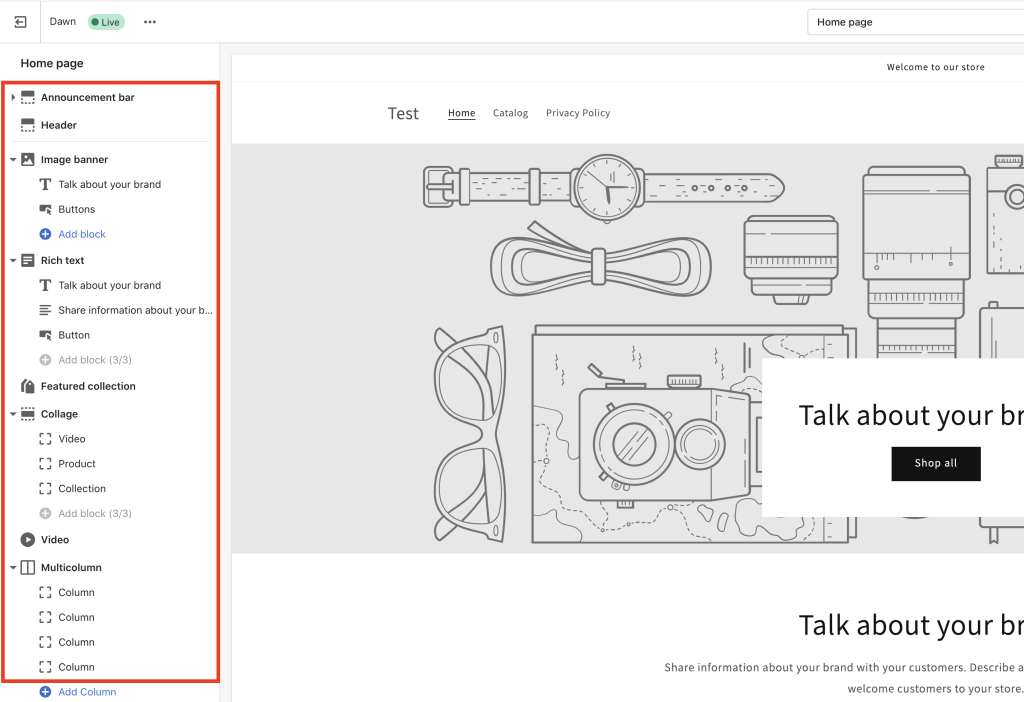Click the Featured collection section icon
The height and width of the screenshot is (702, 1024).
tap(28, 385)
